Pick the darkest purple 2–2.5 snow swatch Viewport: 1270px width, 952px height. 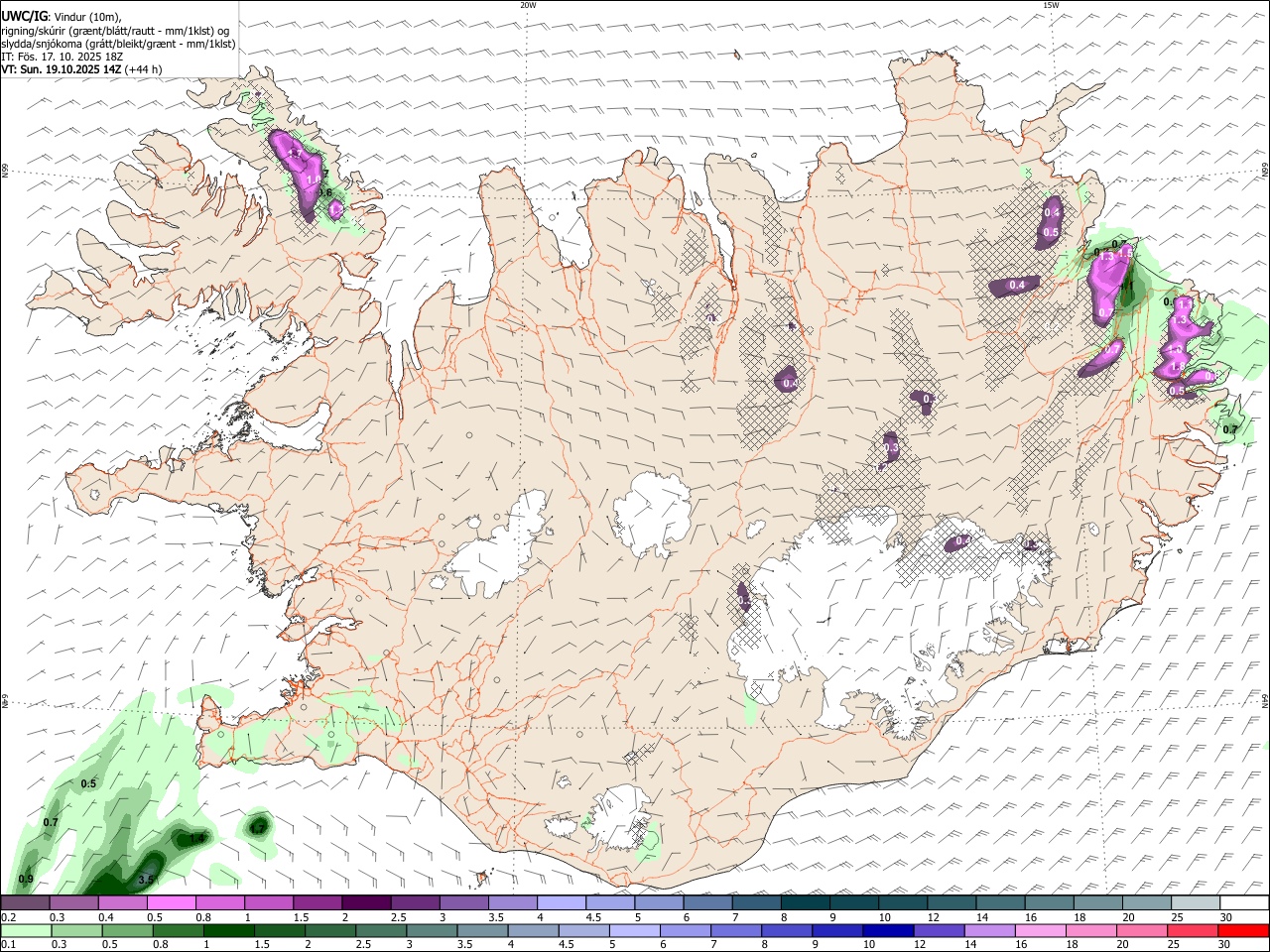point(366,903)
